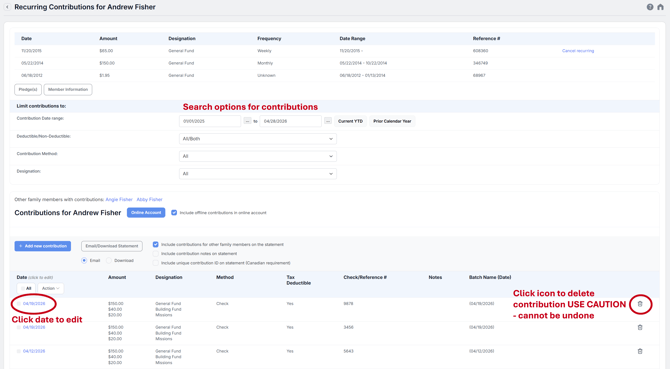The height and width of the screenshot is (369, 670).
Task: Click the Weekly frequency cell
Action: [264, 51]
